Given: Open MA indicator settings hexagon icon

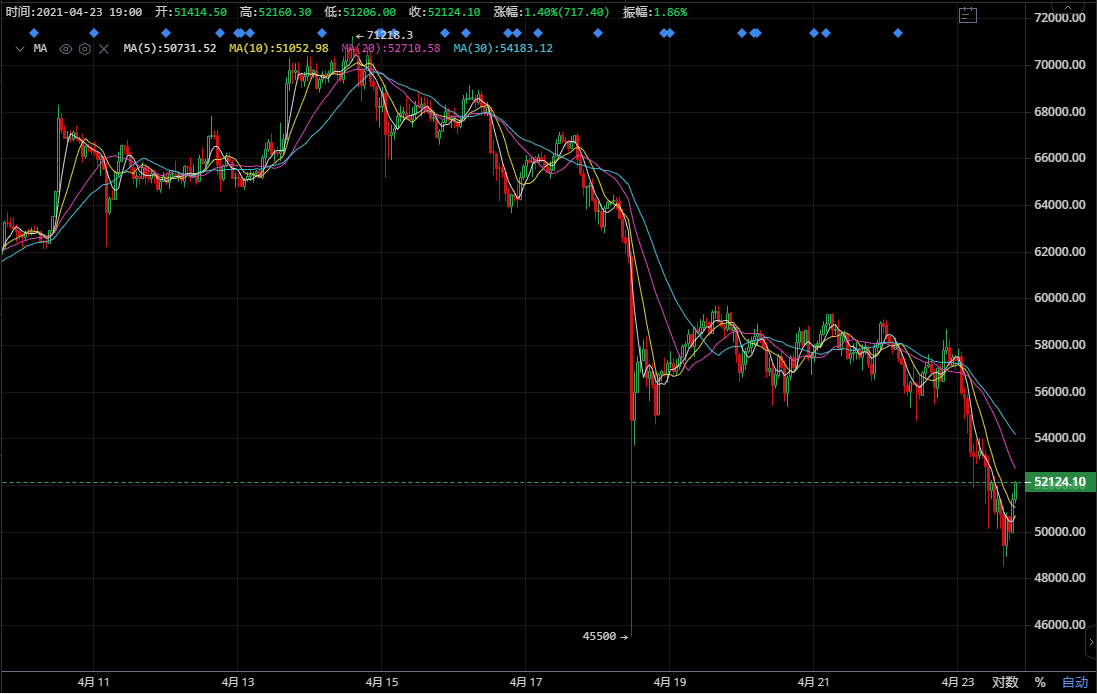Looking at the screenshot, I should [85, 48].
